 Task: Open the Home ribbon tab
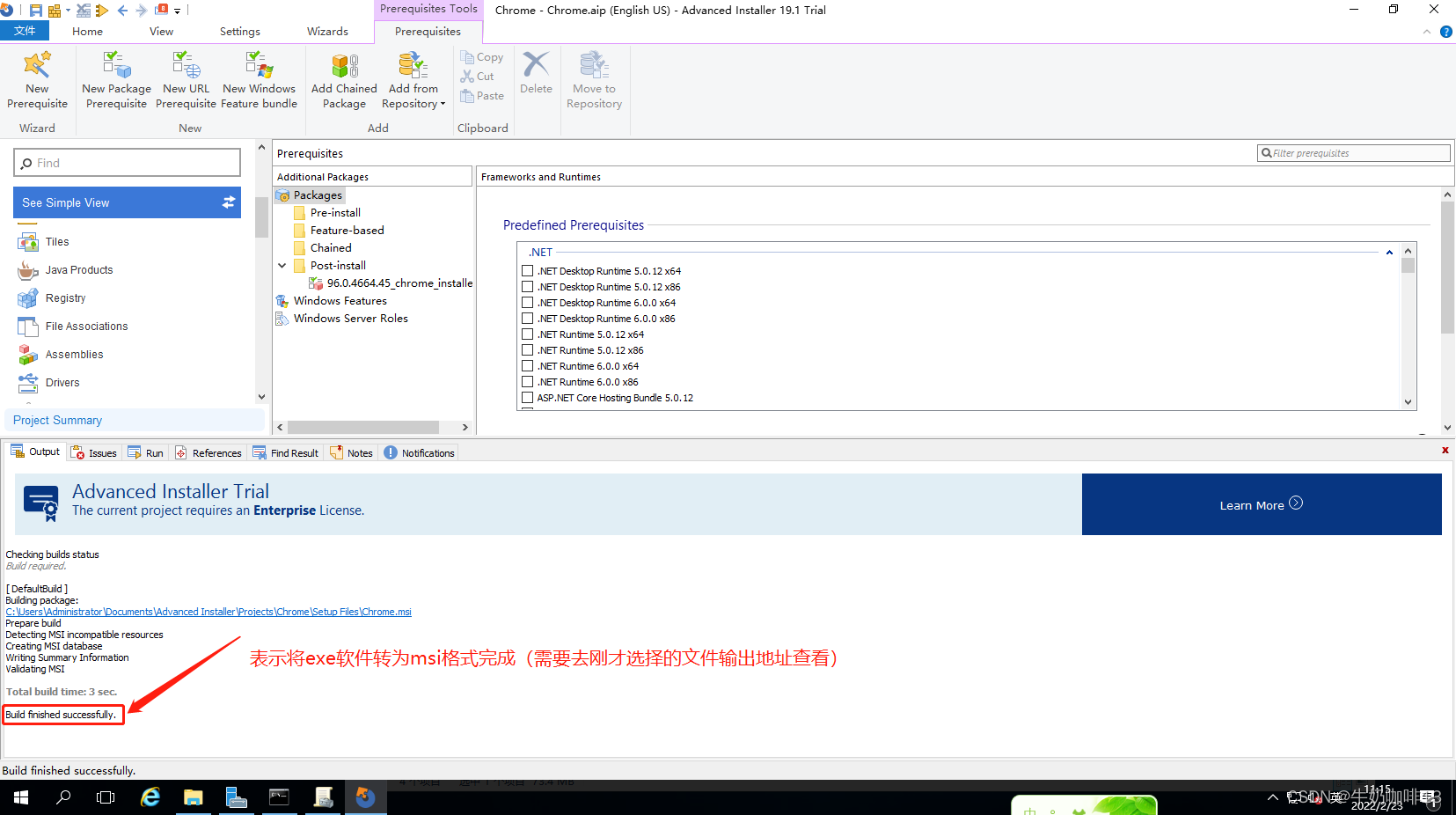[87, 31]
